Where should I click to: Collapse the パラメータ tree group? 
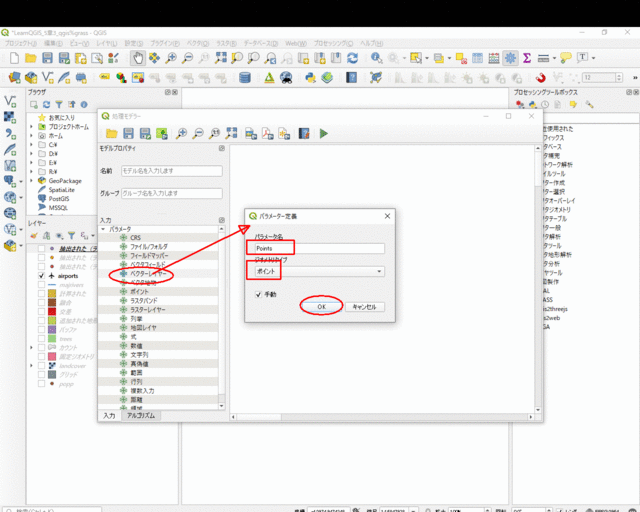pos(103,229)
